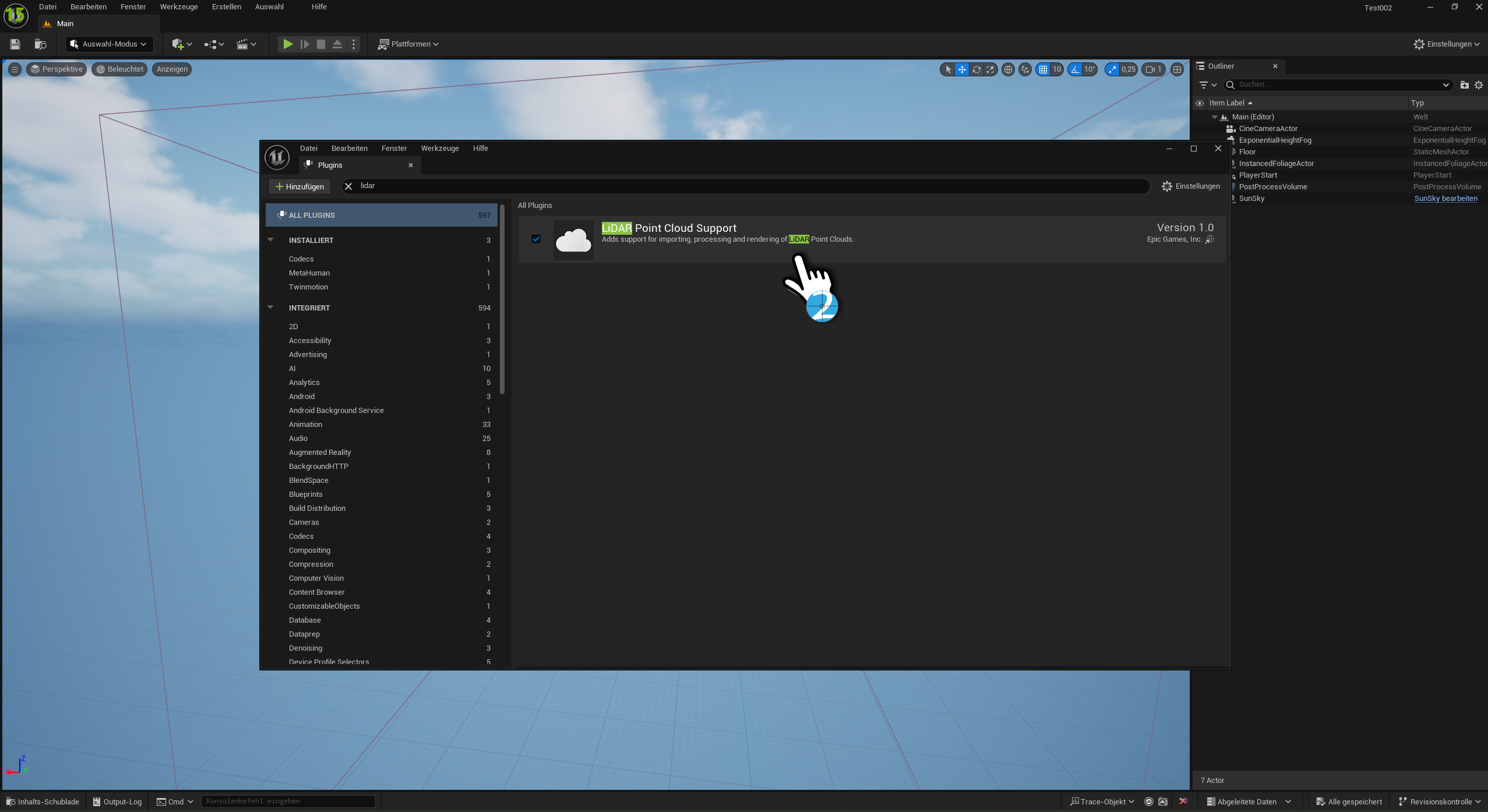Toggle world/local coordinate globe icon

[x=1008, y=69]
